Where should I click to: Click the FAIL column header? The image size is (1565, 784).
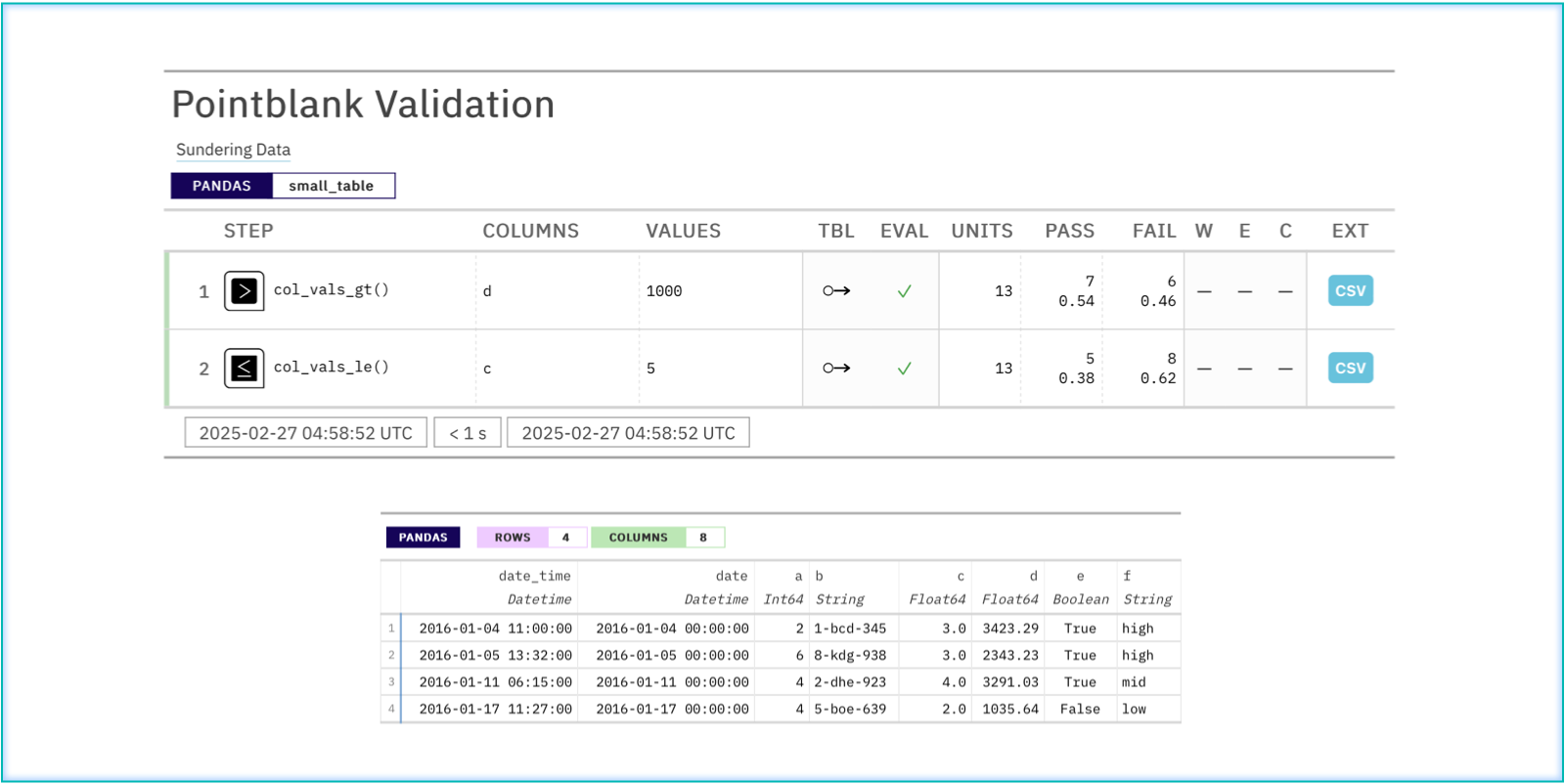(1153, 232)
